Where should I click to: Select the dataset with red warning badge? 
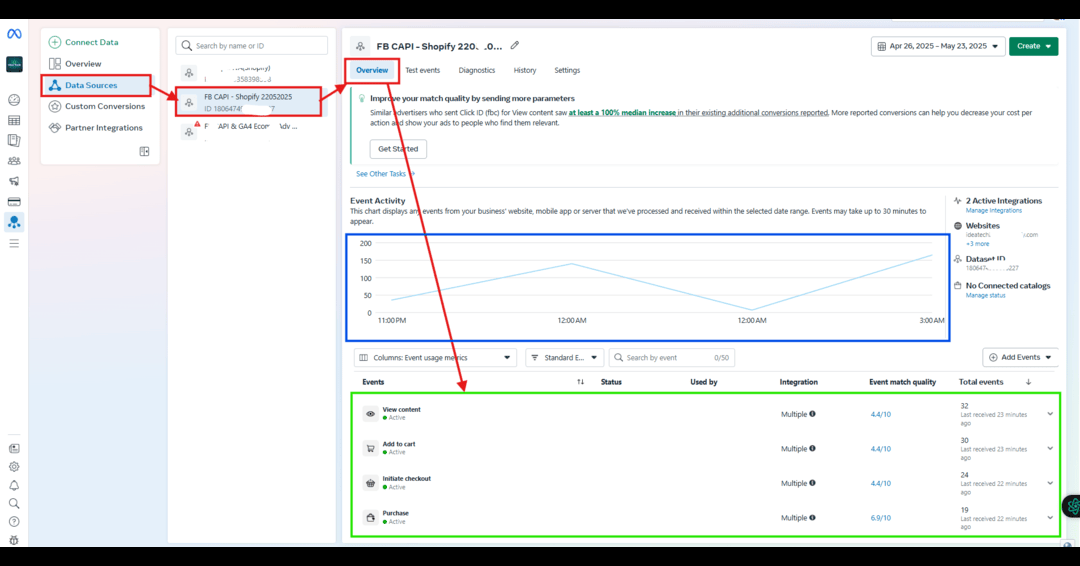248,131
